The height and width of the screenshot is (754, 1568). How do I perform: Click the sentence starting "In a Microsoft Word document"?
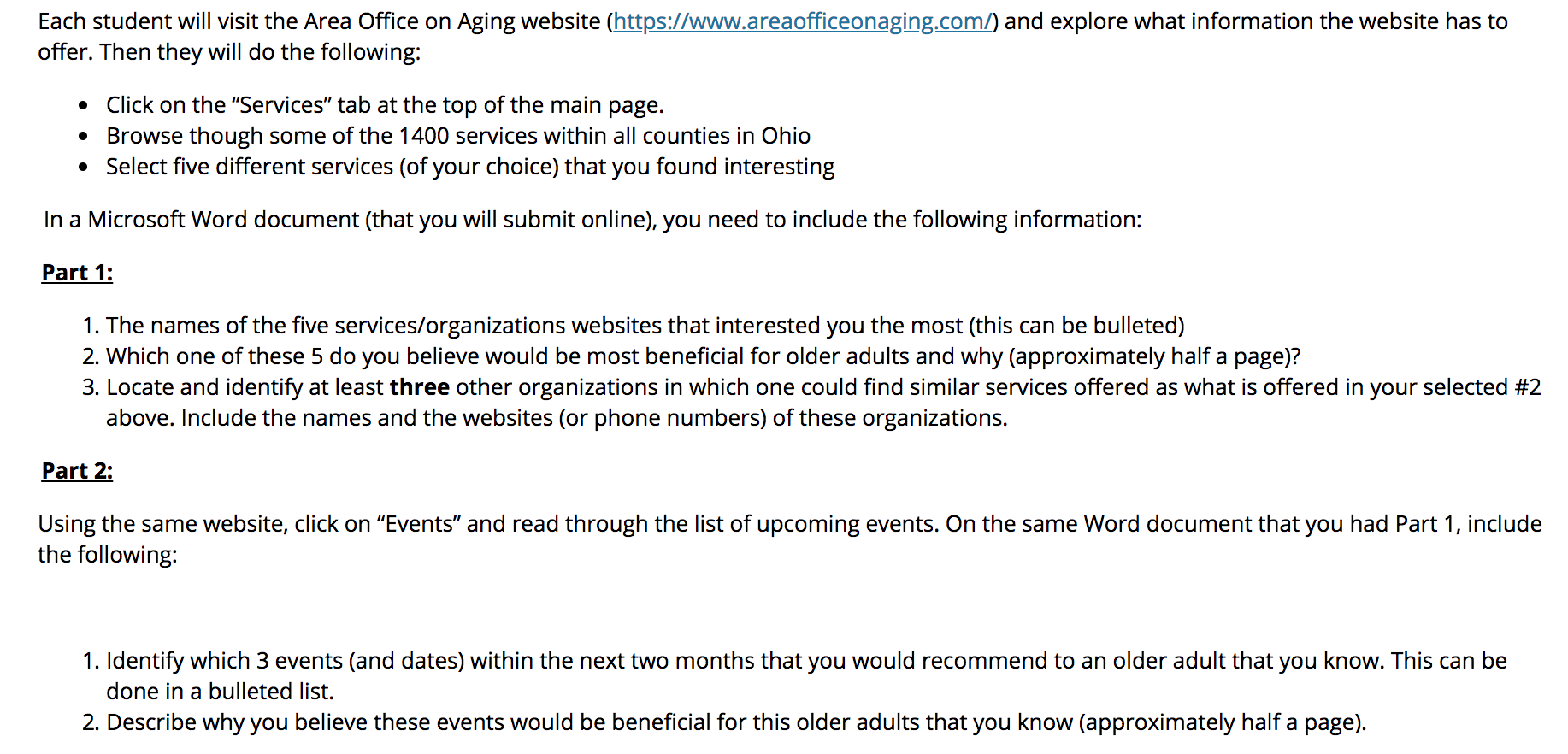coord(592,220)
